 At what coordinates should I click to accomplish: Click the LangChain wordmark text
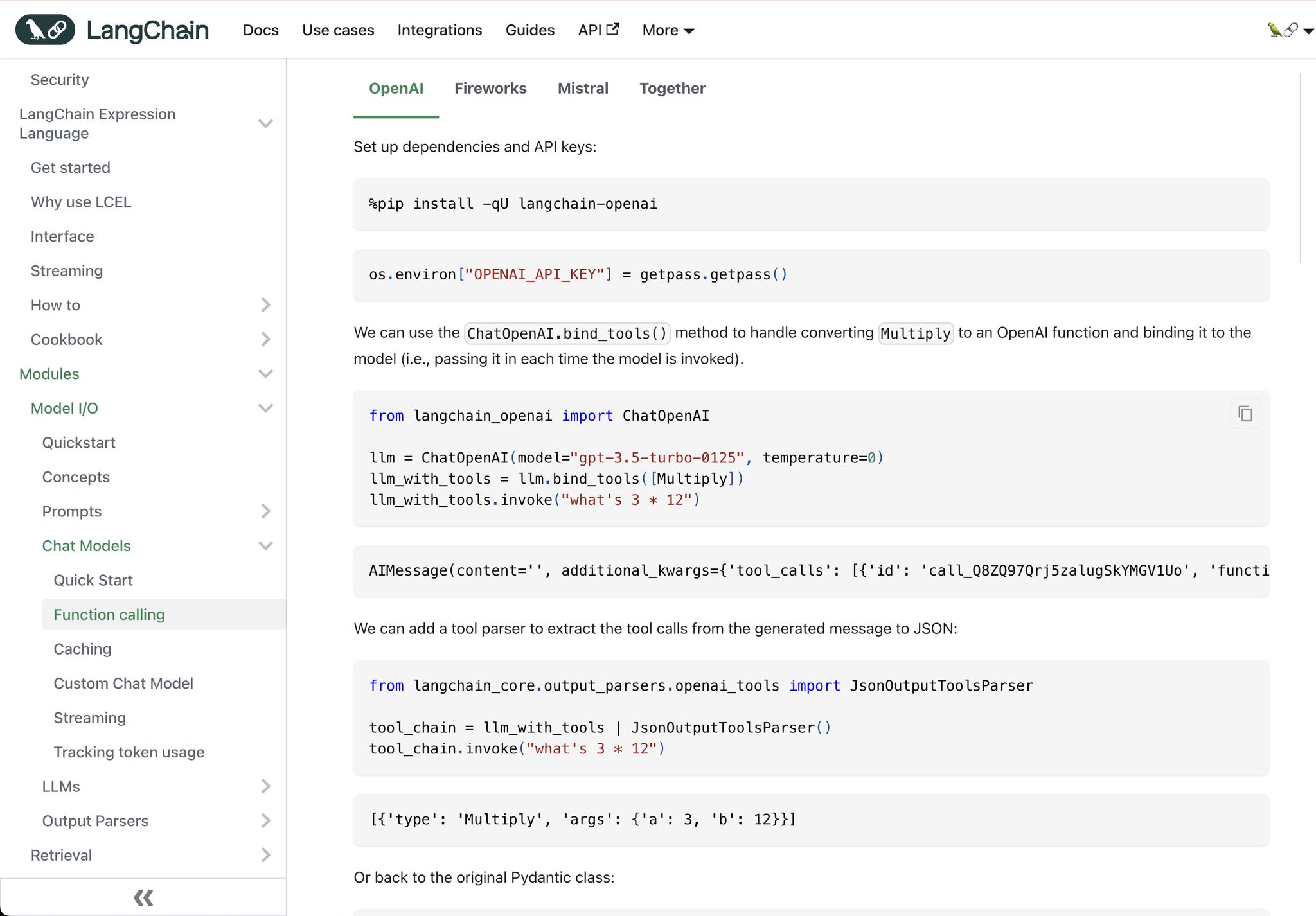coord(148,30)
